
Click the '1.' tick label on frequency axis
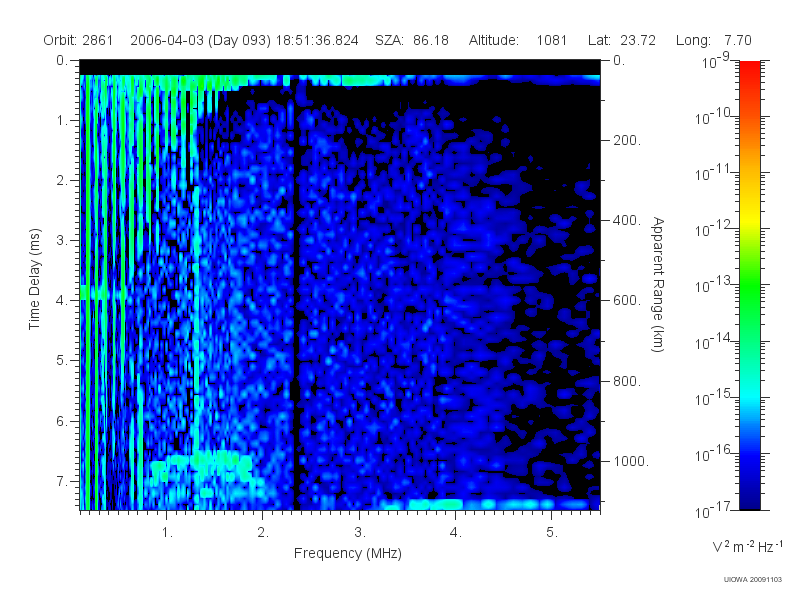[x=167, y=533]
